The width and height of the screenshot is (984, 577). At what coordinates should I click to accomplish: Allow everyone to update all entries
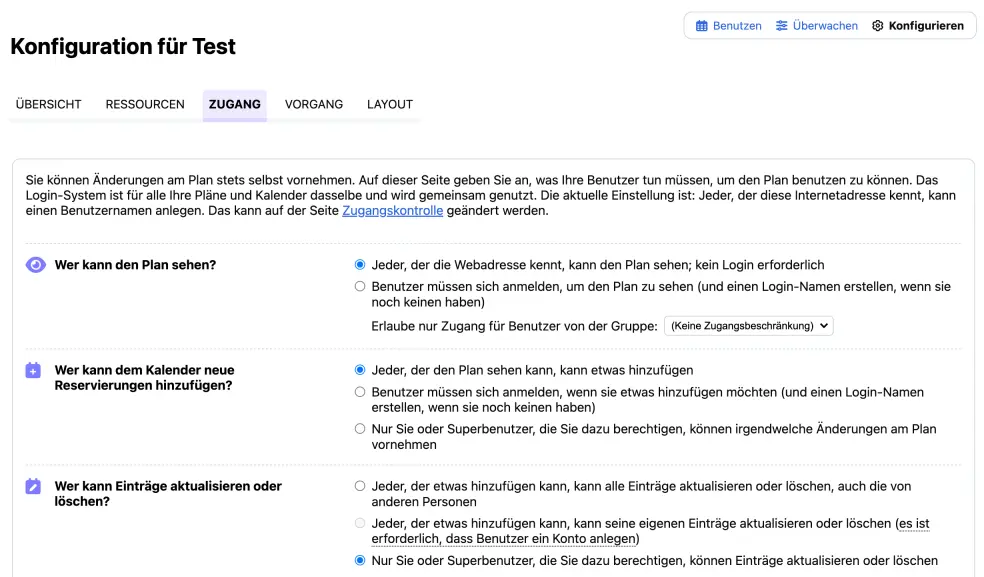coord(360,485)
